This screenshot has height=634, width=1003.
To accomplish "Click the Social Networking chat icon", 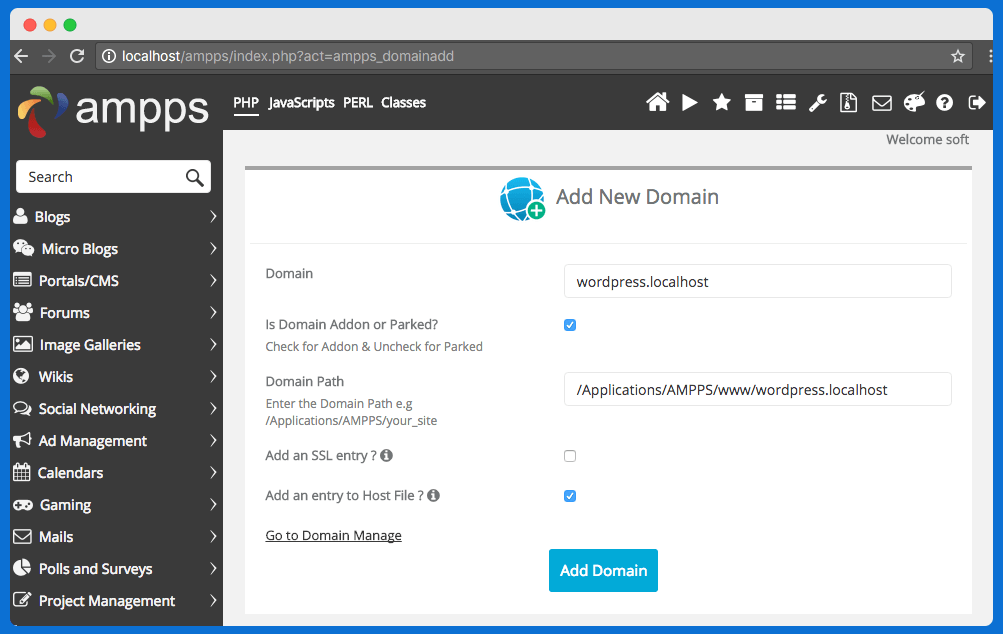I will (22, 408).
